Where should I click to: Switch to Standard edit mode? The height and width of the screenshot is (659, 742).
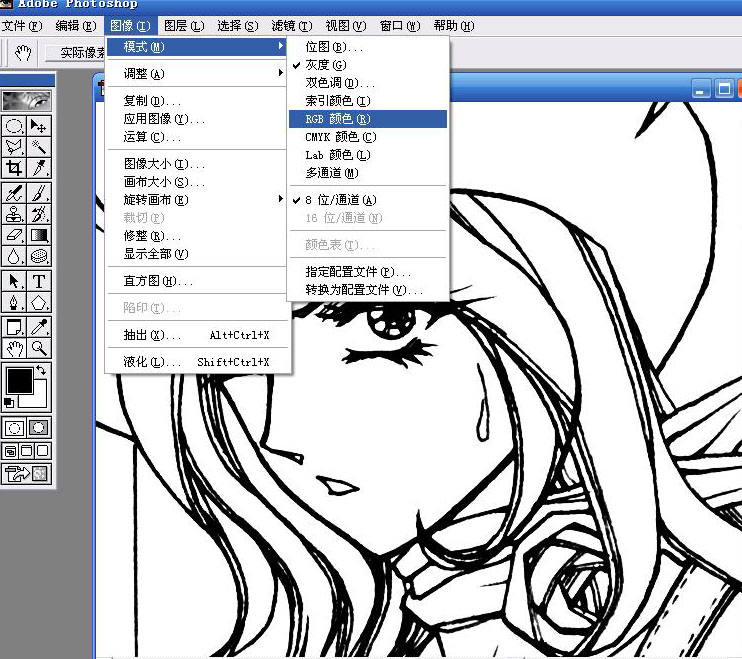point(14,428)
